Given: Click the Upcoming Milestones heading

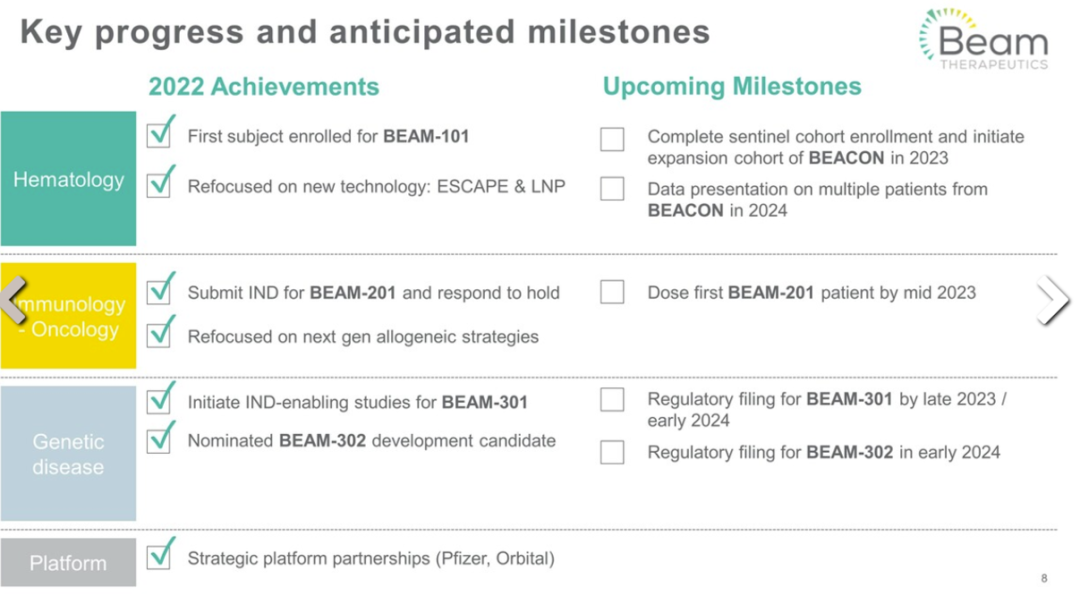Looking at the screenshot, I should tap(732, 86).
